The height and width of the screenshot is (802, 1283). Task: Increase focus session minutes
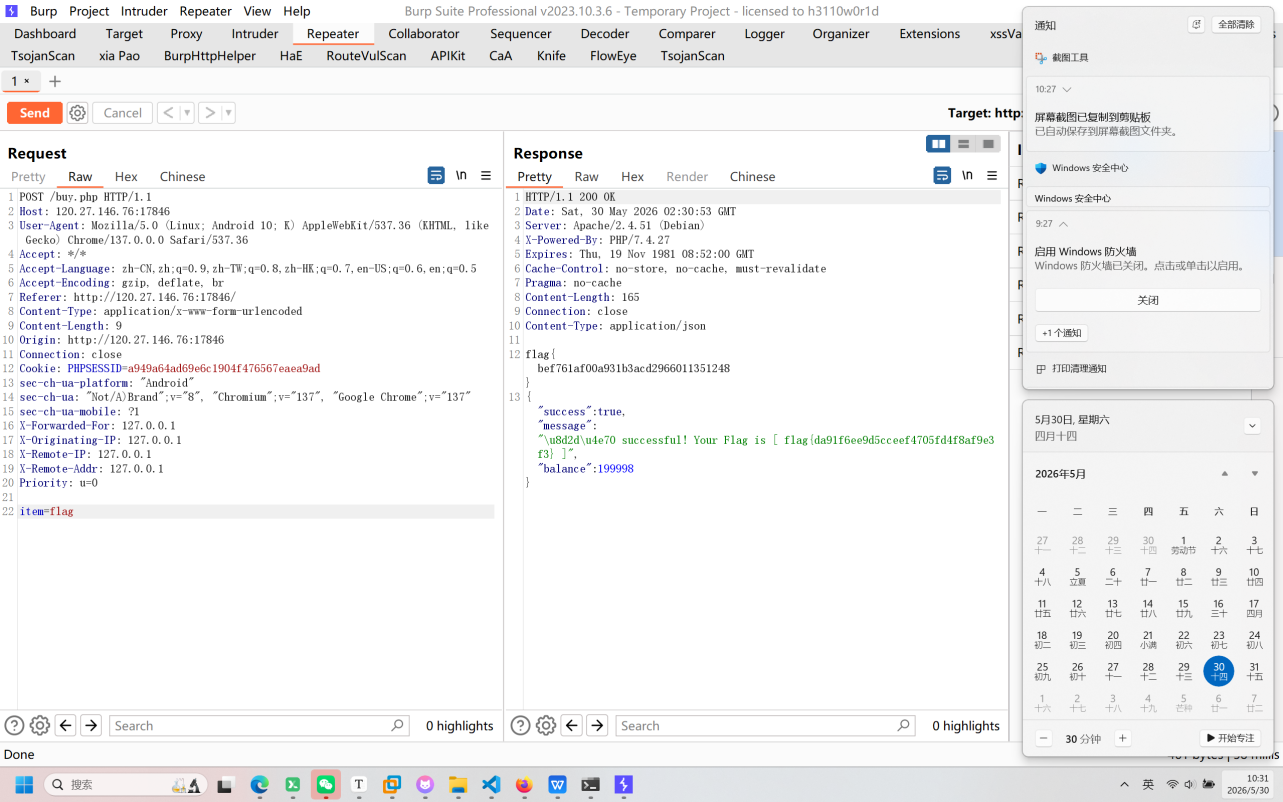tap(1123, 739)
